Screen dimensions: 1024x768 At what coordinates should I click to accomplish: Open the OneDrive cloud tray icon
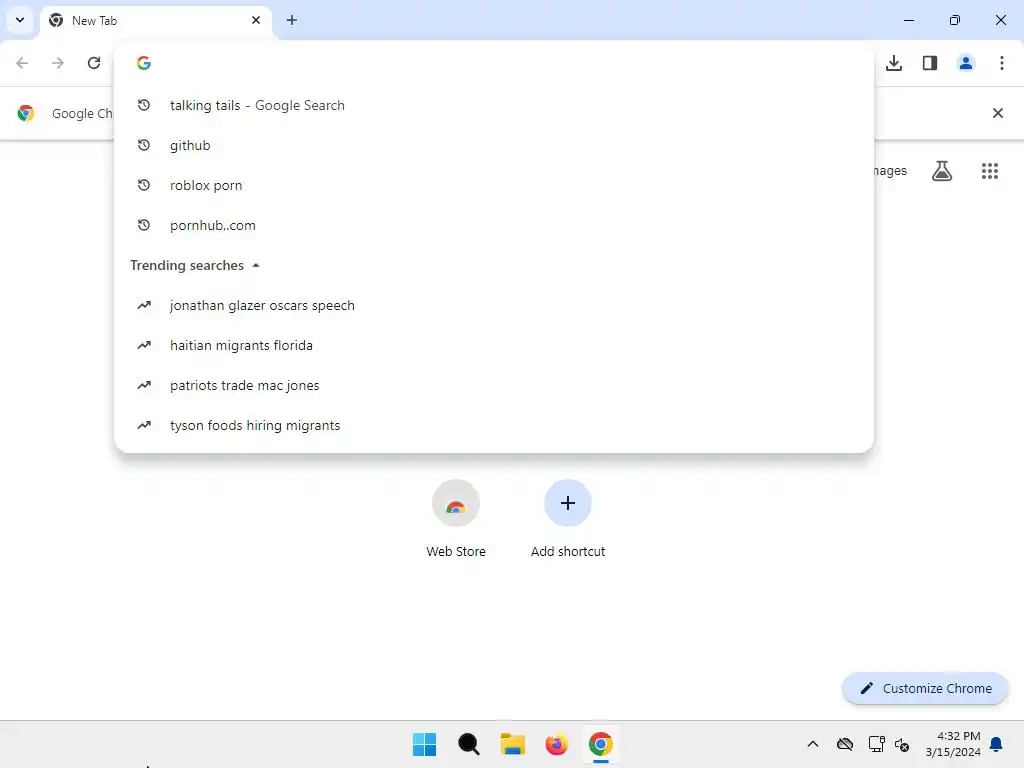pos(845,744)
